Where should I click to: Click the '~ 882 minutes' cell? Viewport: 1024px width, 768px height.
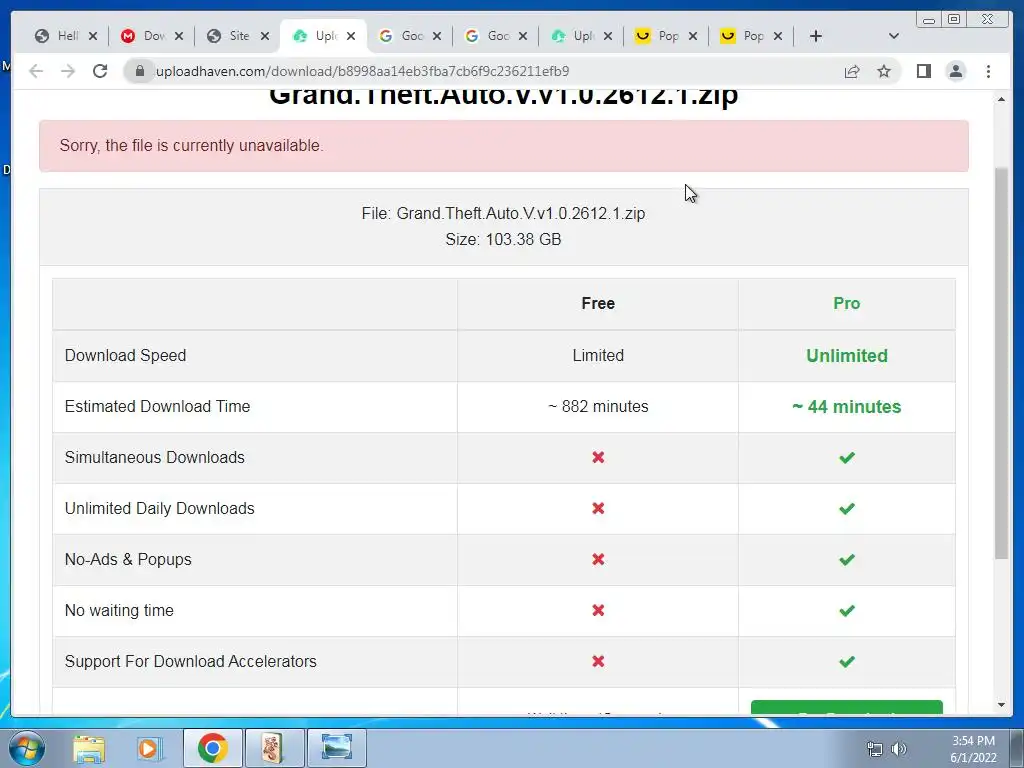(x=598, y=407)
